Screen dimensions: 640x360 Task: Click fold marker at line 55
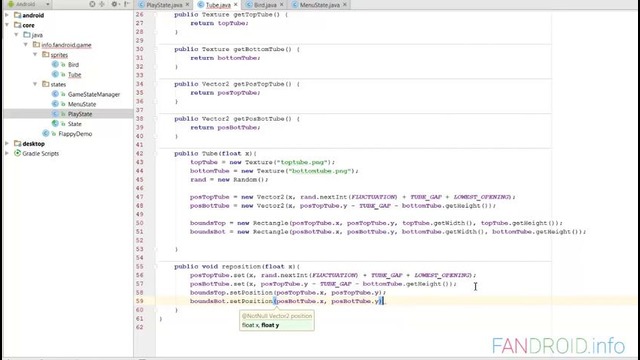click(155, 267)
